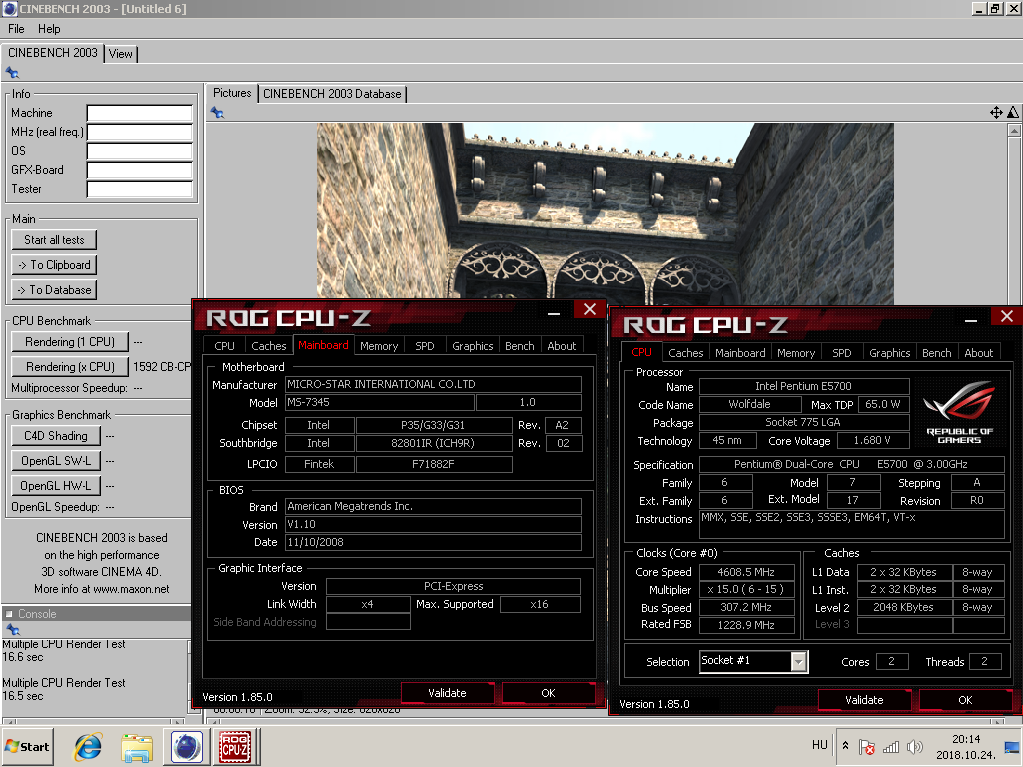This screenshot has width=1023, height=767.
Task: Open Memory tab in Mainboard CPU-Z window
Action: pyautogui.click(x=379, y=346)
